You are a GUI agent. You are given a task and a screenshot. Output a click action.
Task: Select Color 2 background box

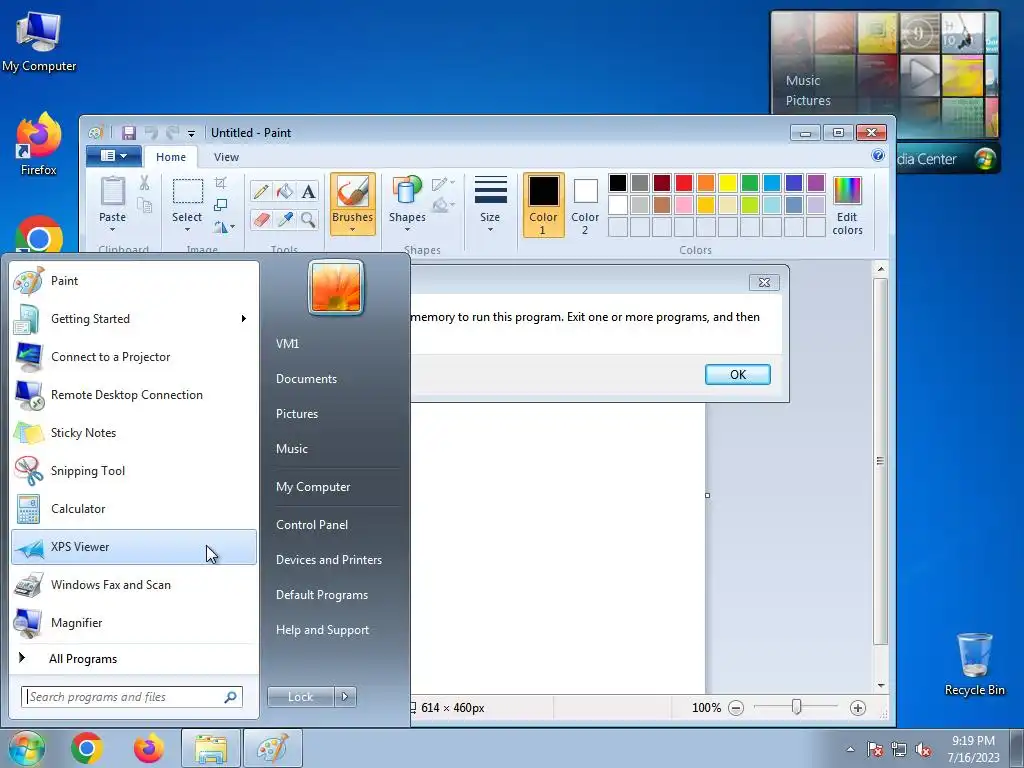tap(585, 205)
